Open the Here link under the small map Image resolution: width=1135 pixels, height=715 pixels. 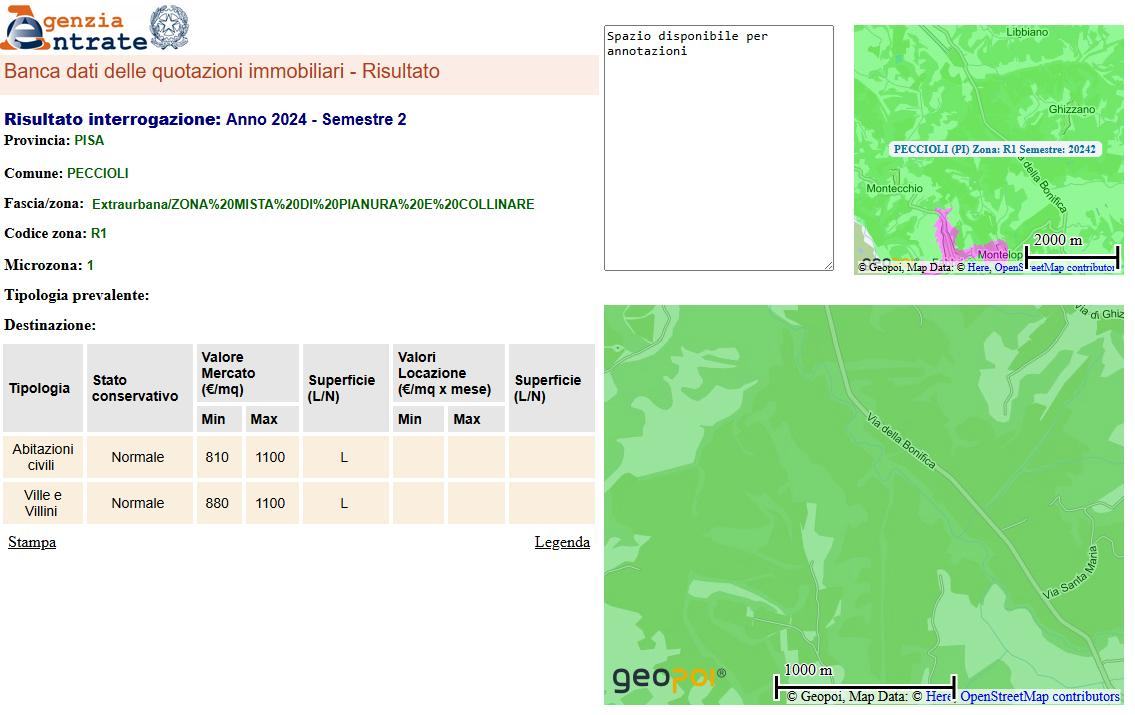tap(977, 267)
